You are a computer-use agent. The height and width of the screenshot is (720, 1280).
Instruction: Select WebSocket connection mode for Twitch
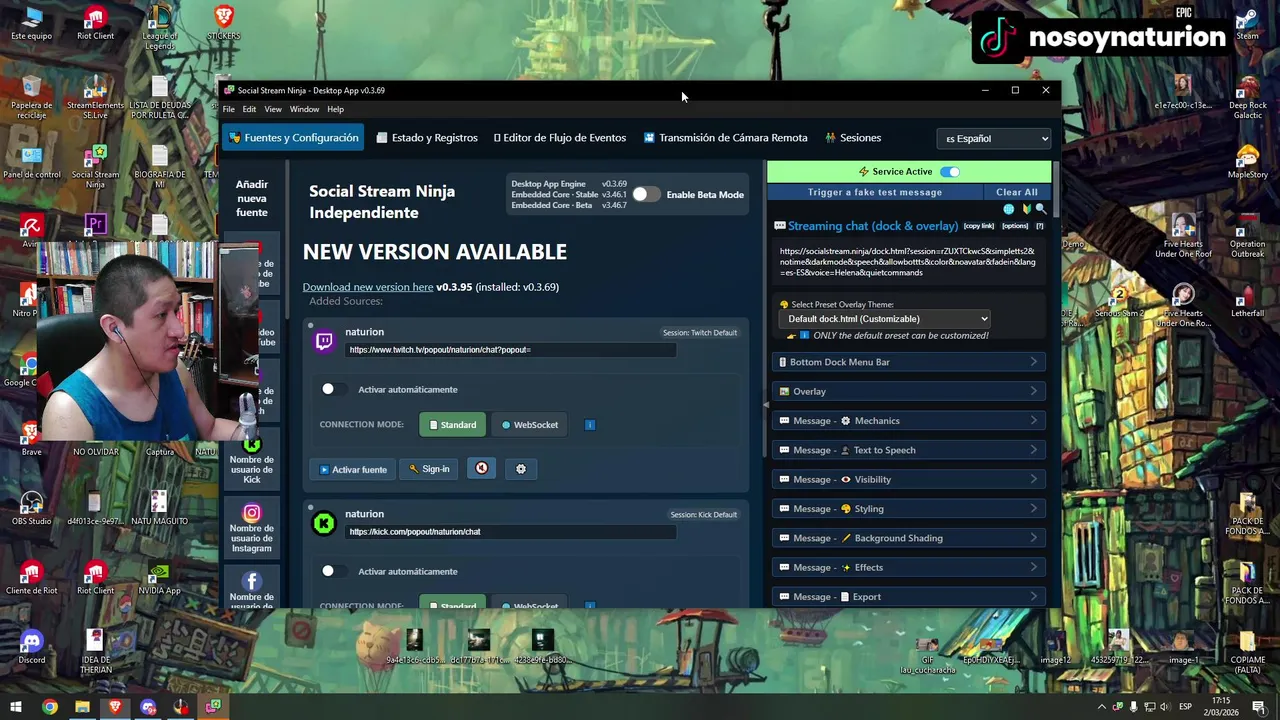pyautogui.click(x=529, y=425)
